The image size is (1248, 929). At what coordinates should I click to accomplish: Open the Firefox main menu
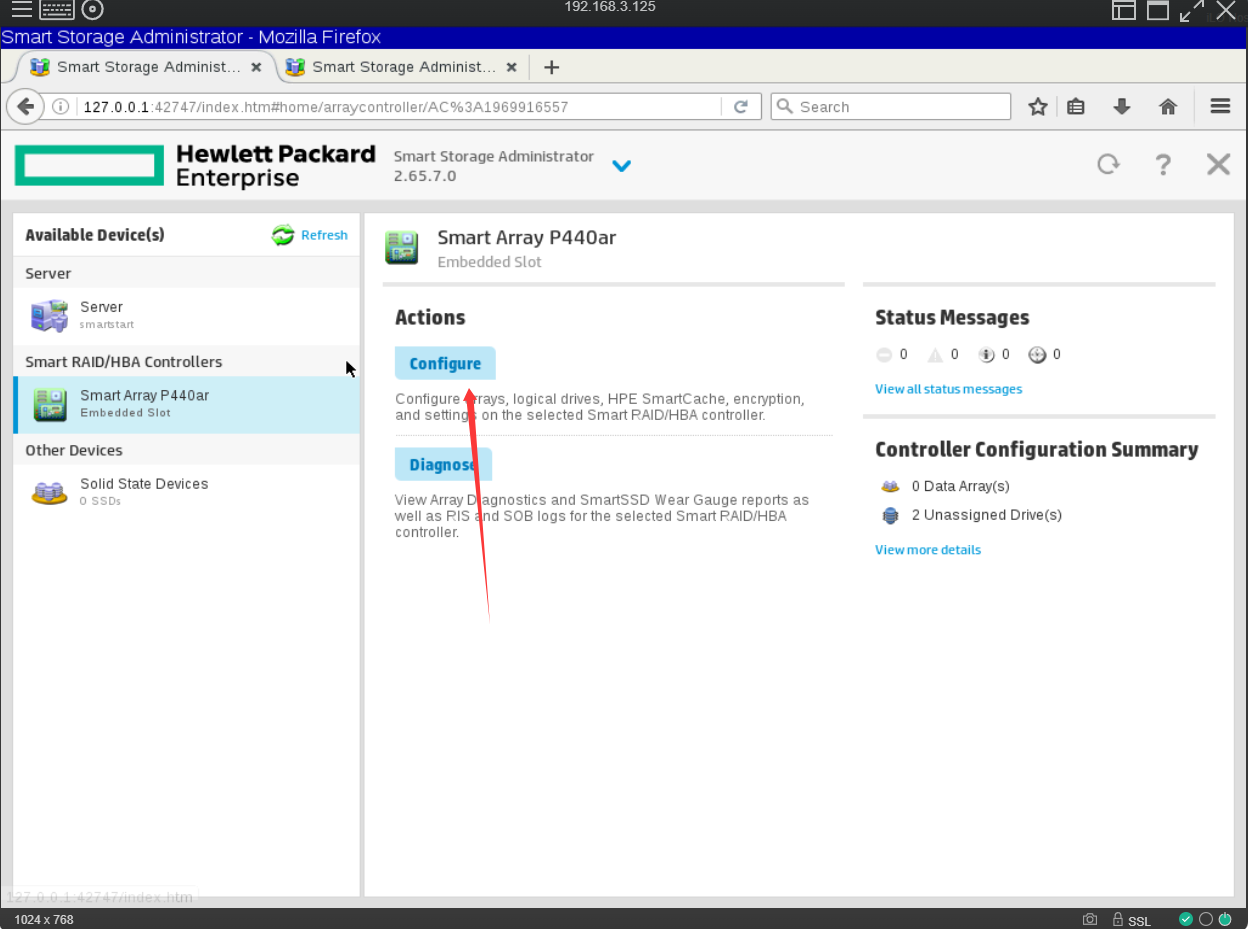[1220, 106]
